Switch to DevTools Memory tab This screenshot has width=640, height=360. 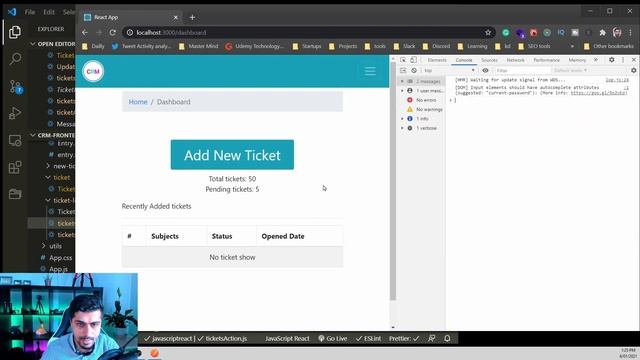[x=577, y=60]
